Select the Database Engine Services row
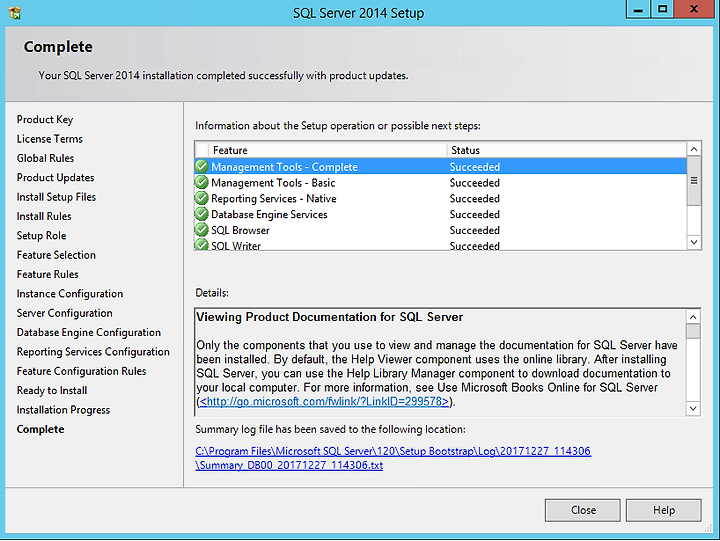 tap(441, 214)
